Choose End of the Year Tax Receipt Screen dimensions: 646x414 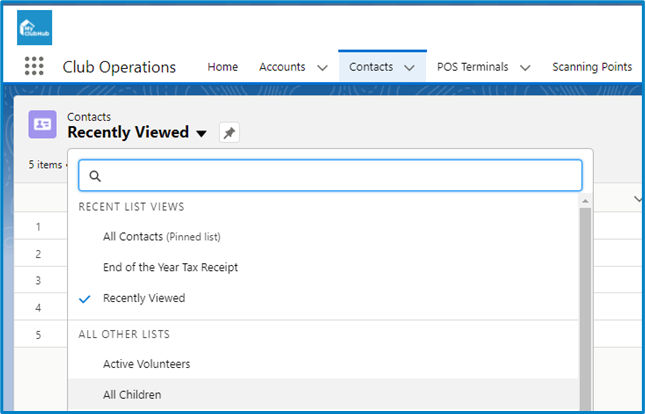[170, 267]
